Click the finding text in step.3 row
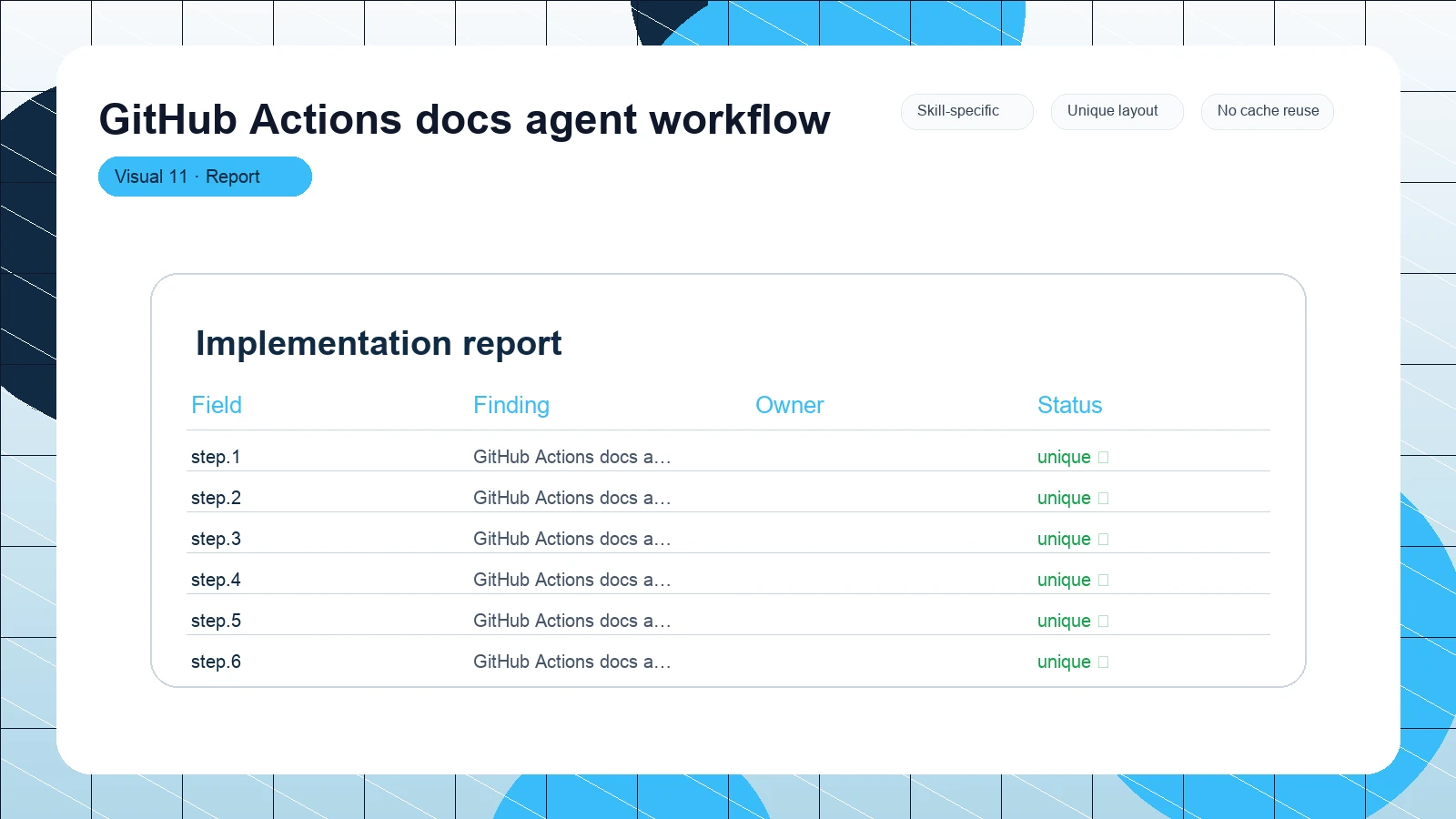 click(x=571, y=539)
